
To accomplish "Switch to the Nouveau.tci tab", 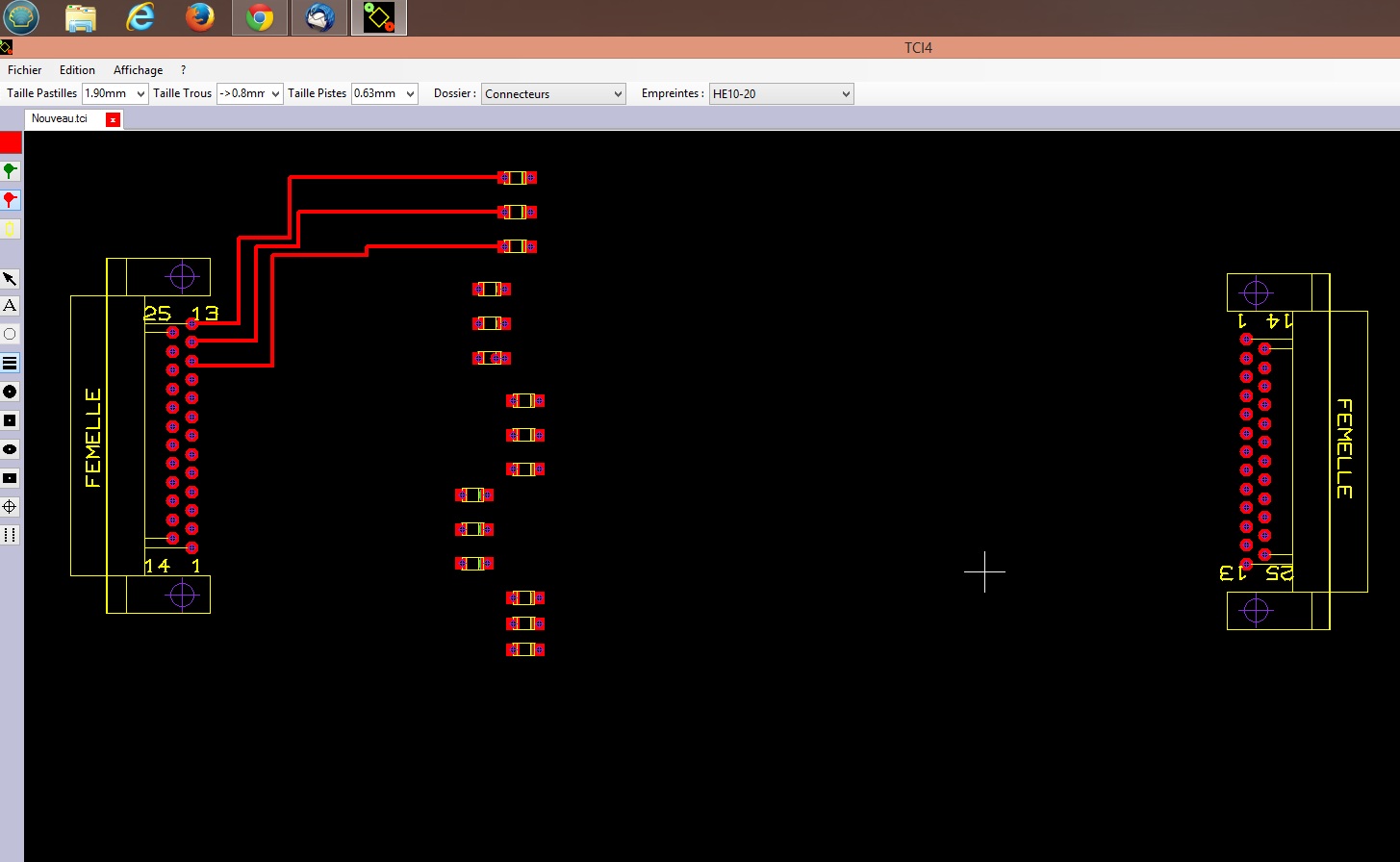I will coord(60,119).
